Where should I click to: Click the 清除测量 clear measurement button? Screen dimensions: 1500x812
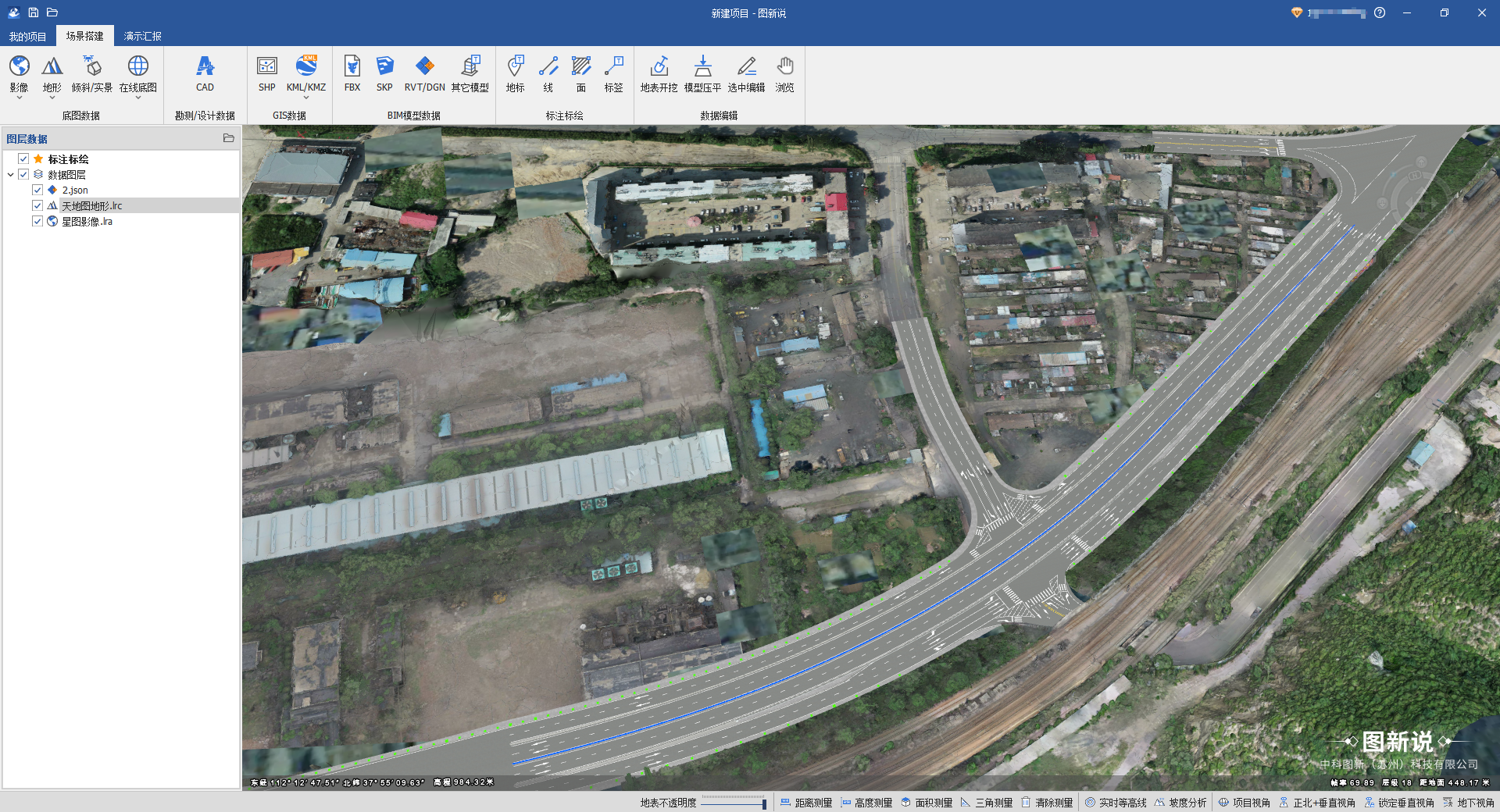[1047, 803]
